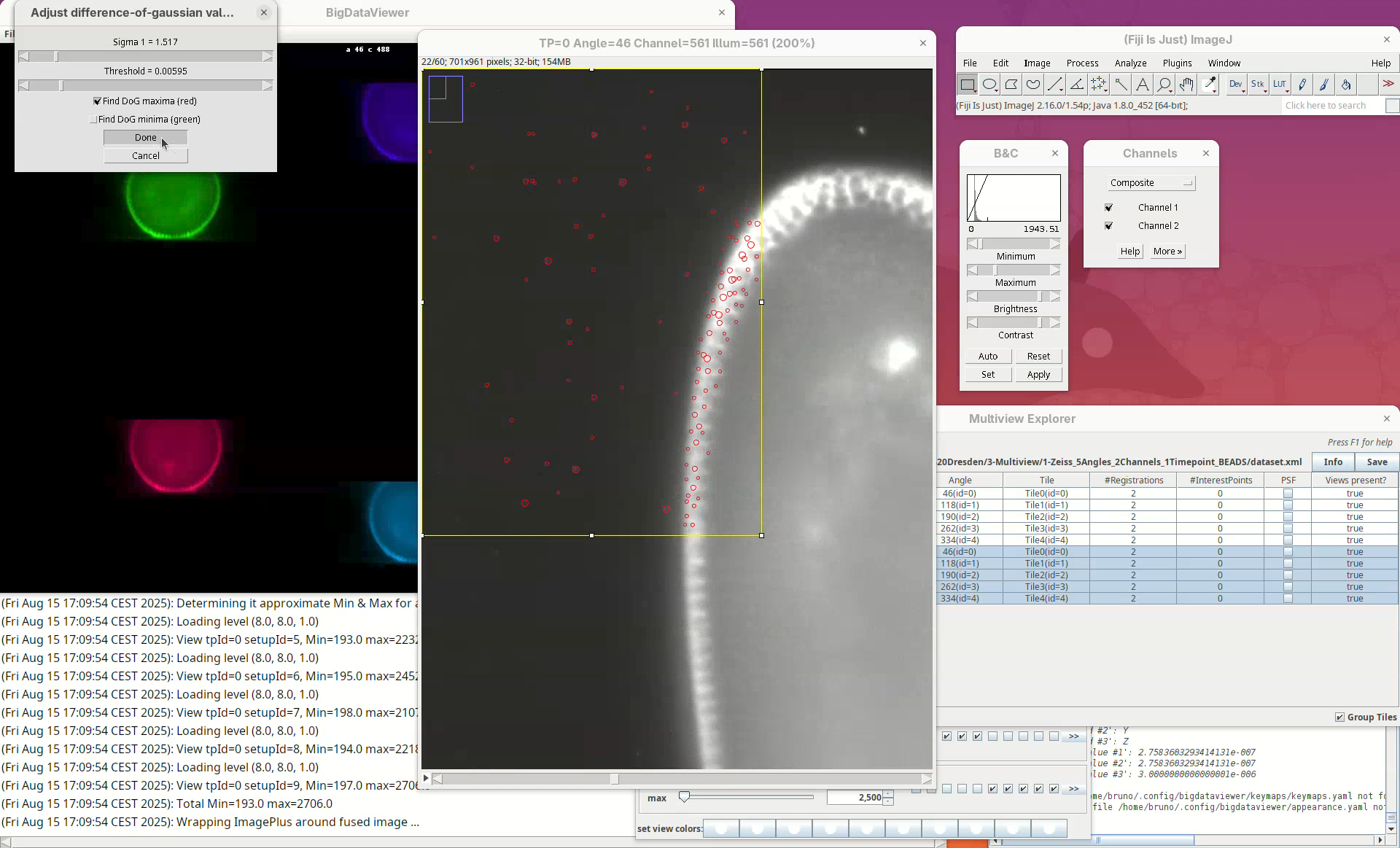The image size is (1400, 848).
Task: Open the Composite mode dropdown
Action: [x=1151, y=183]
